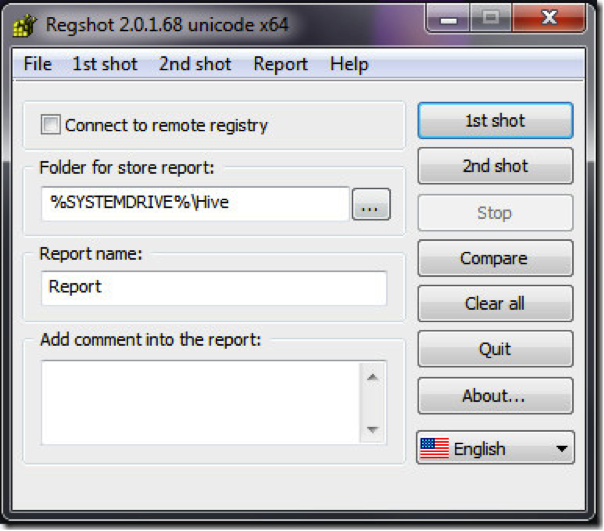Minimize the Regshot window

tap(448, 18)
